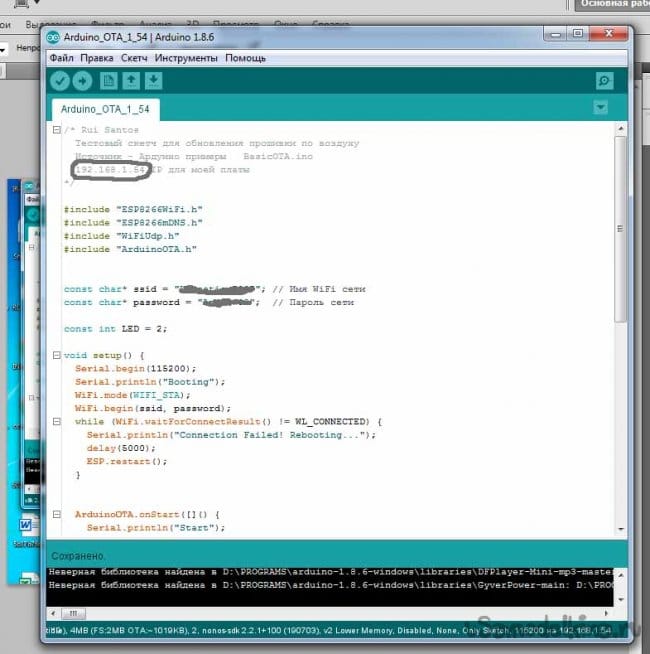
Task: Open the Скетч menu
Action: [x=134, y=58]
